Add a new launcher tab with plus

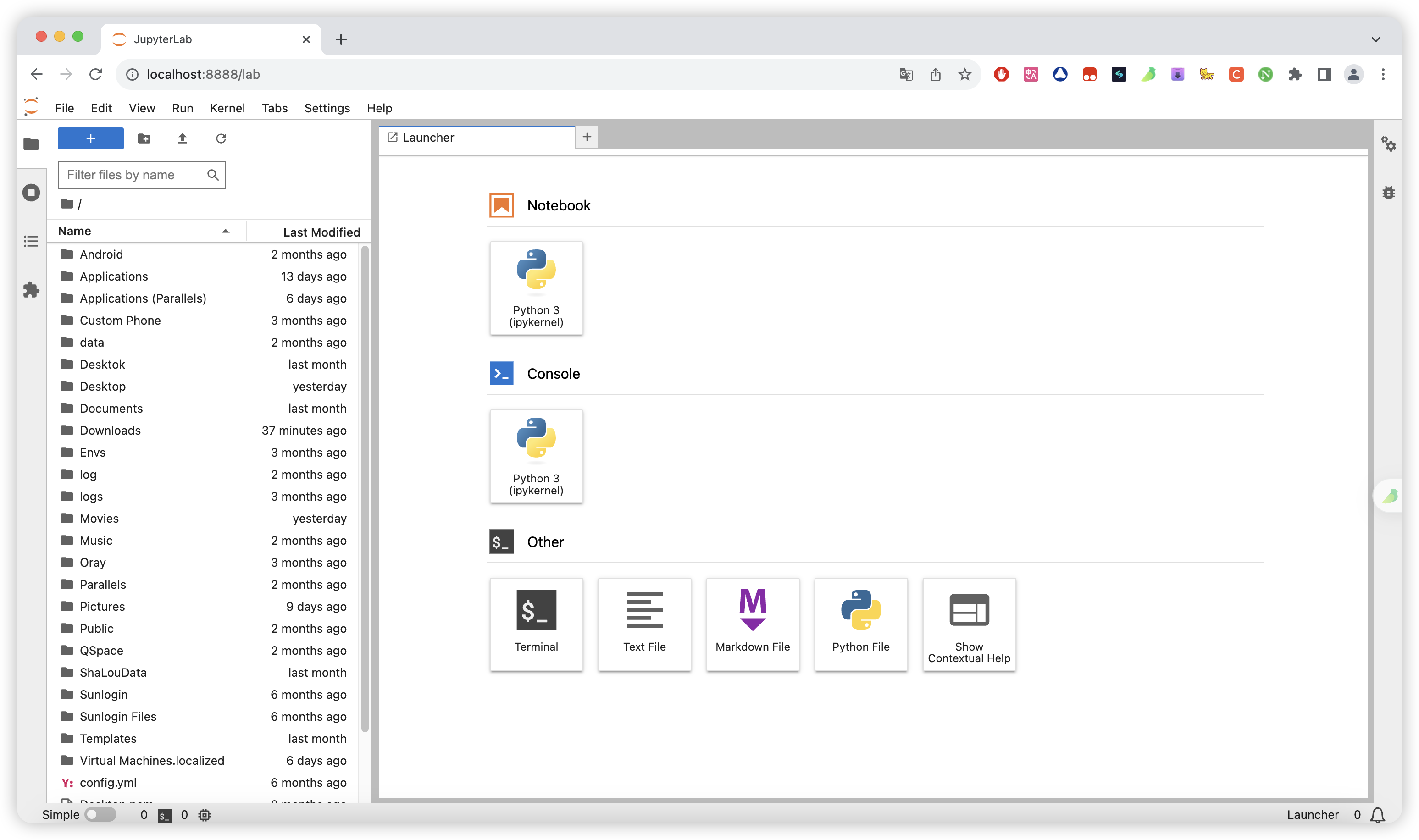coord(587,137)
